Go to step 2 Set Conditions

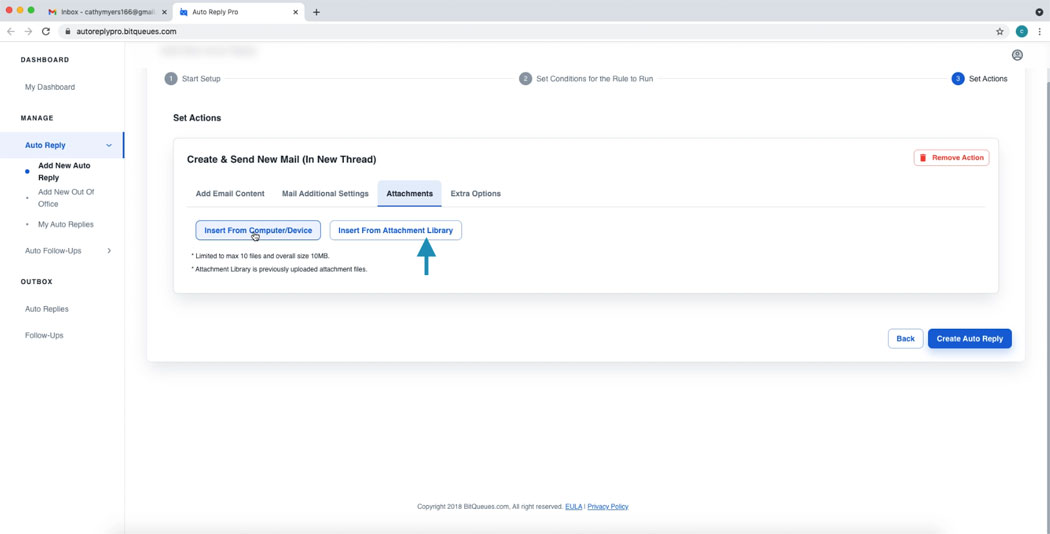(x=586, y=78)
